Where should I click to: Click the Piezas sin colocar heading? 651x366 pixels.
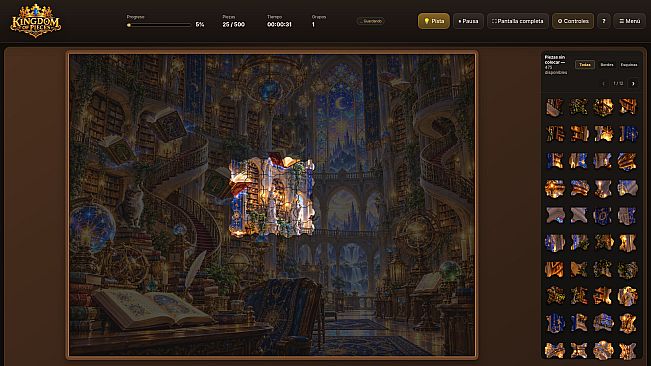coord(555,60)
